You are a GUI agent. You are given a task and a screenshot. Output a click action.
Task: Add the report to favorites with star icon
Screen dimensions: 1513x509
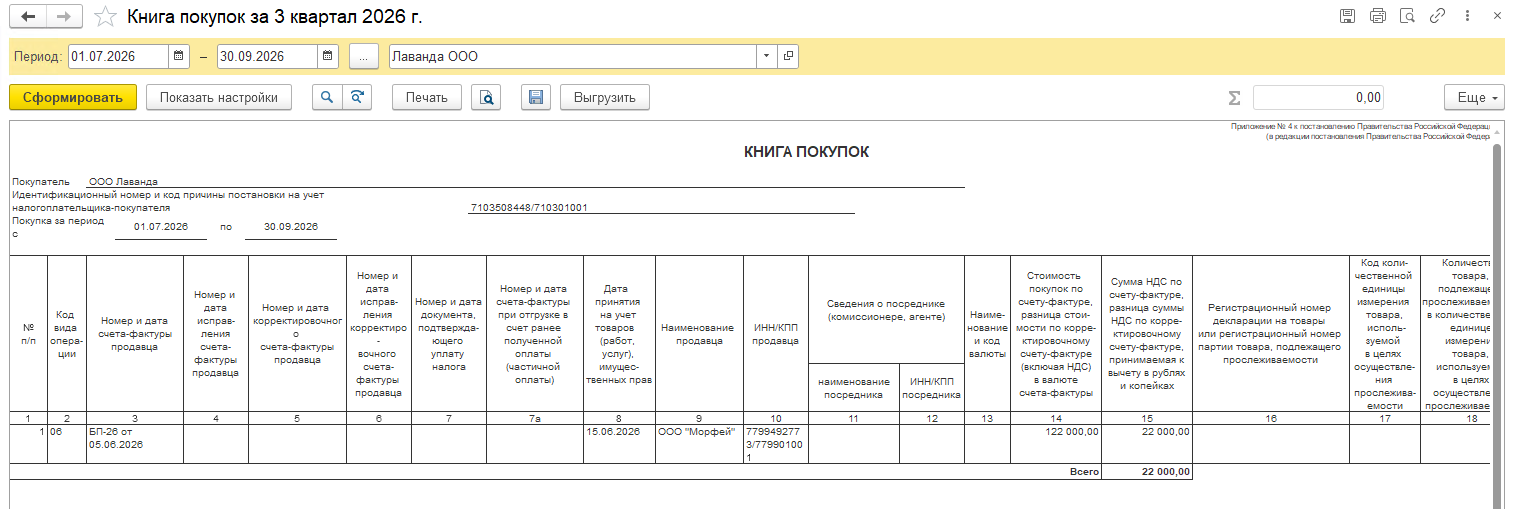coord(103,17)
